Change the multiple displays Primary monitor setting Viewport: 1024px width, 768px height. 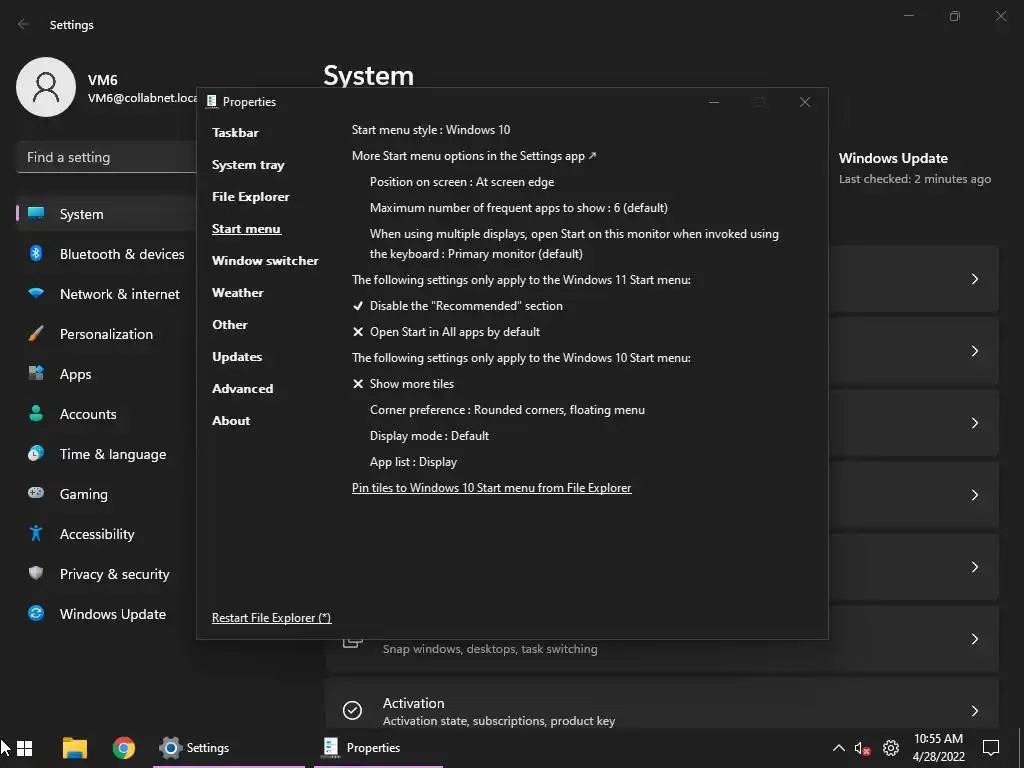(x=574, y=244)
